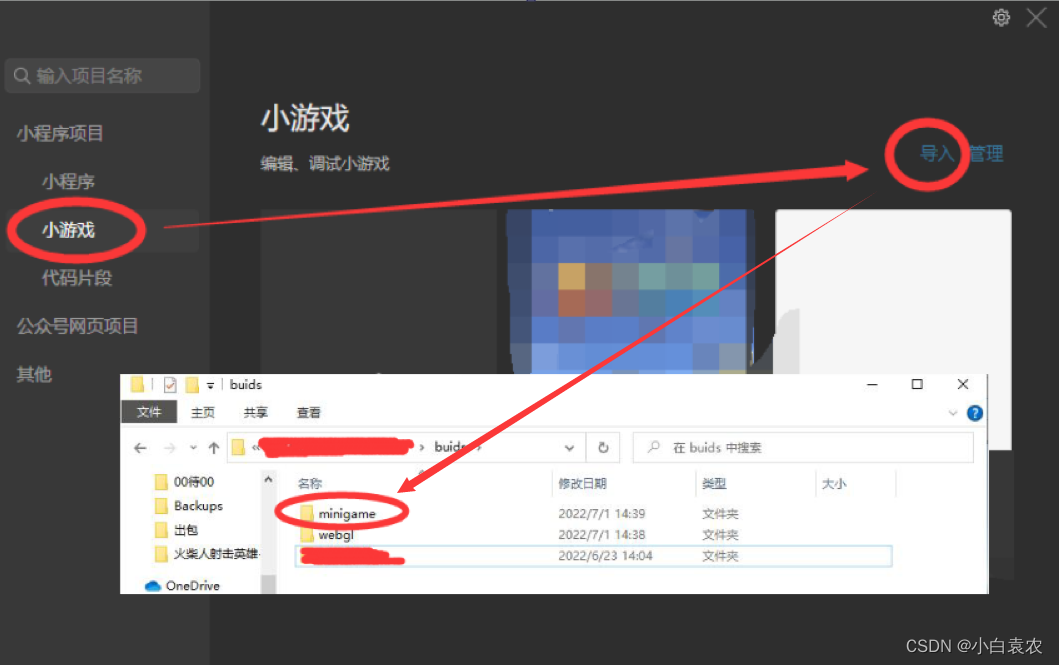
Task: Open the 文件 tab in Explorer
Action: click(x=149, y=412)
